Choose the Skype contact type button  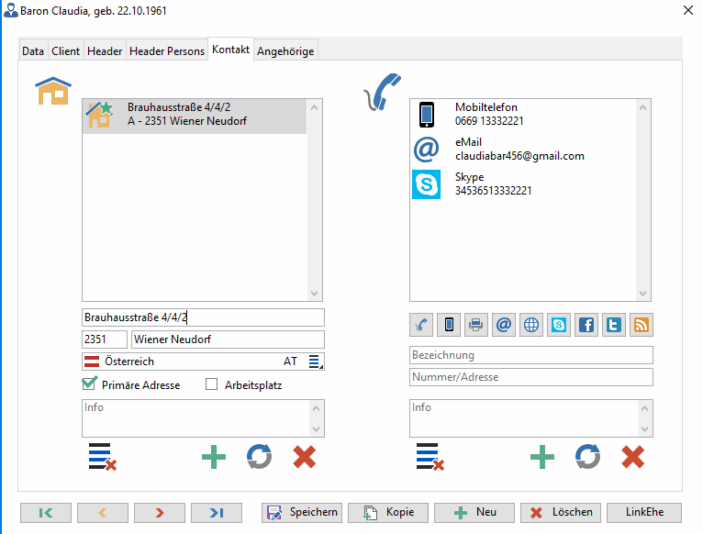click(x=559, y=325)
